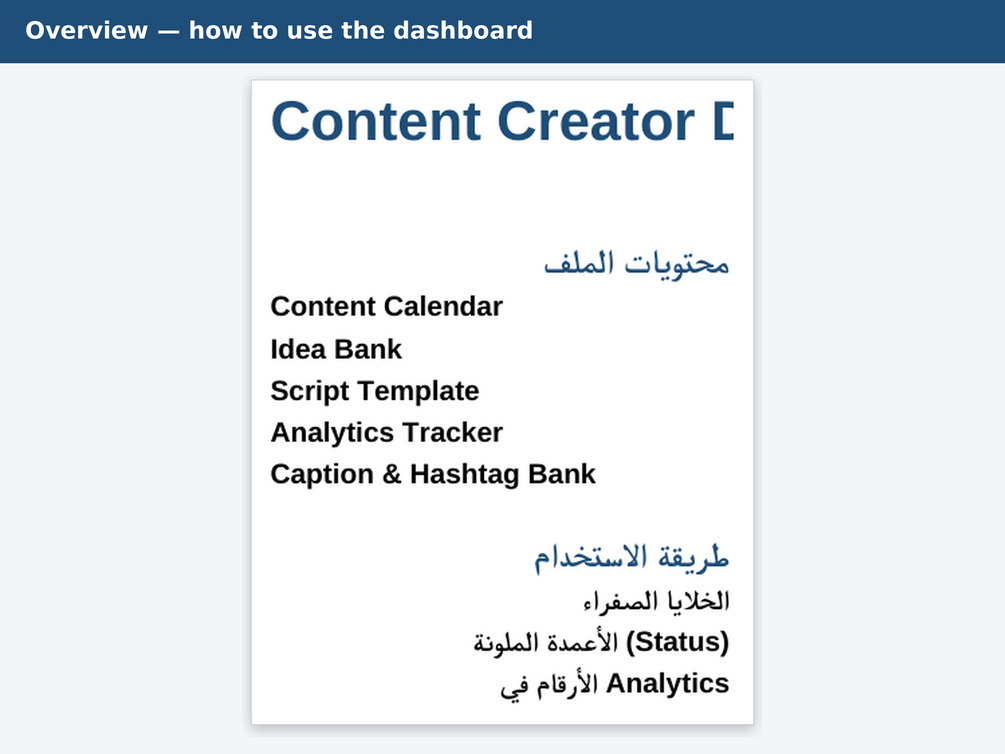The image size is (1005, 754).
Task: Open the Idea Bank entry
Action: (x=336, y=349)
